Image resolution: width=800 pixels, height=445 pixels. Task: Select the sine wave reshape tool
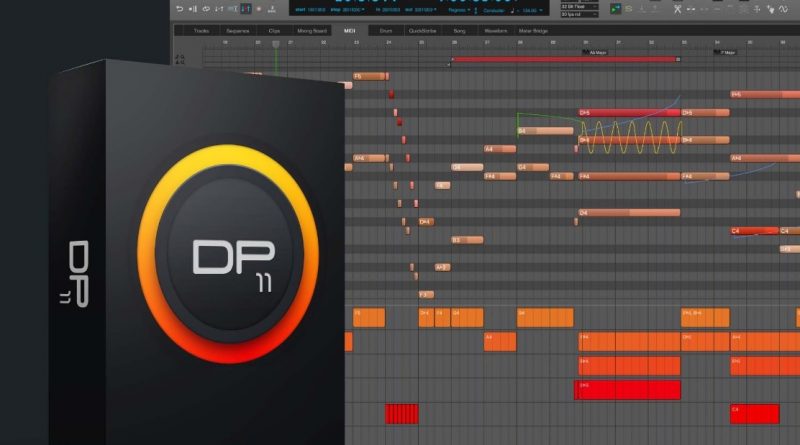pos(783,9)
